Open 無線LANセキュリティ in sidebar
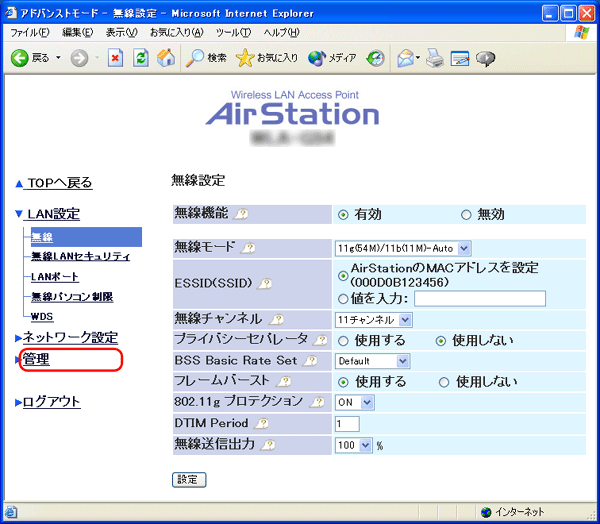Image resolution: width=600 pixels, height=524 pixels. (x=80, y=257)
